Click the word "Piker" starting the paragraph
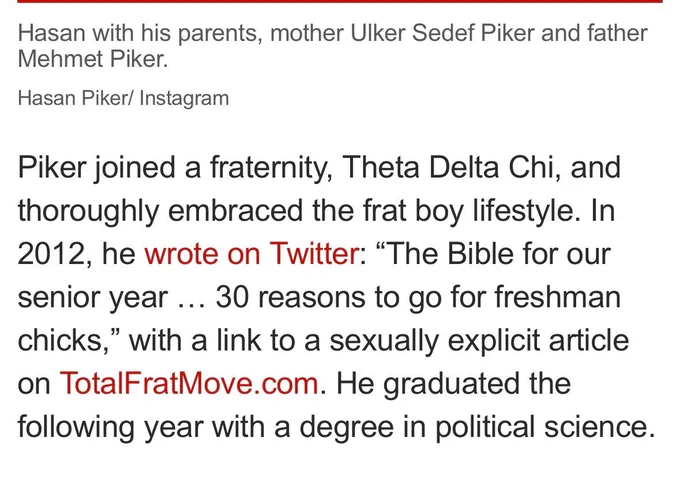 pos(52,167)
